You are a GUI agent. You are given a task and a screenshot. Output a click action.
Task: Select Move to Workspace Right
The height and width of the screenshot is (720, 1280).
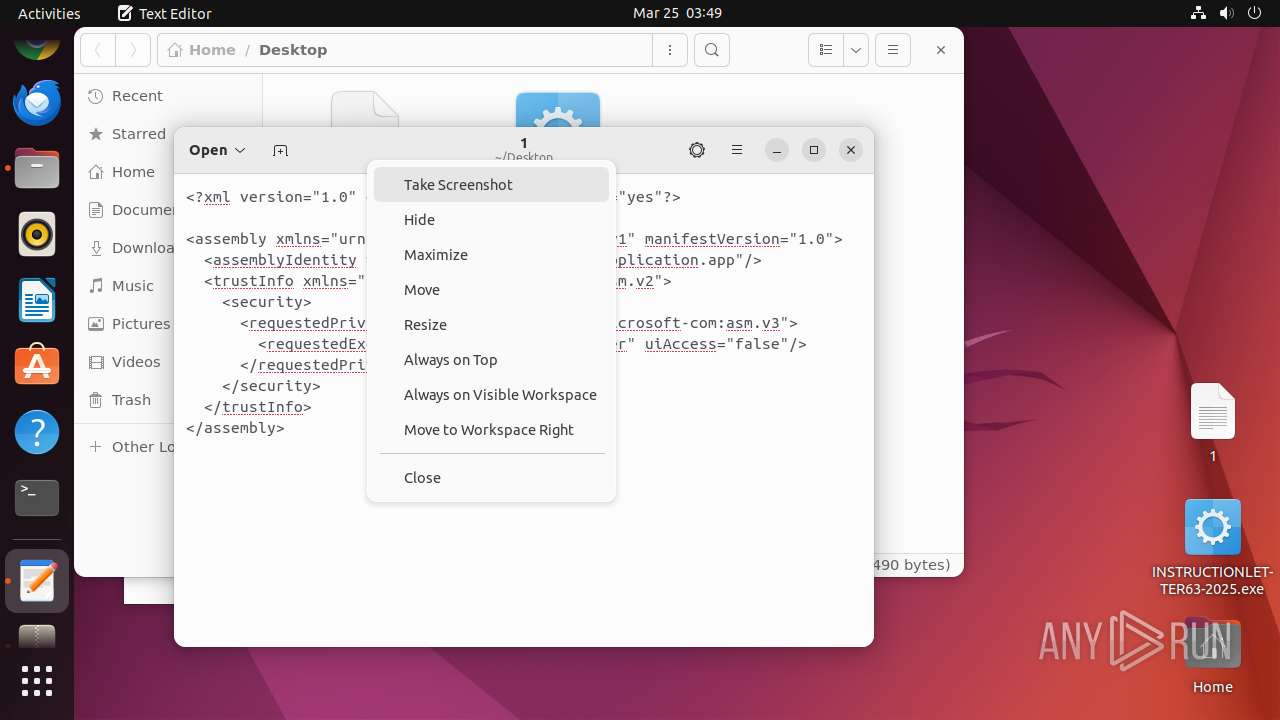pyautogui.click(x=491, y=430)
